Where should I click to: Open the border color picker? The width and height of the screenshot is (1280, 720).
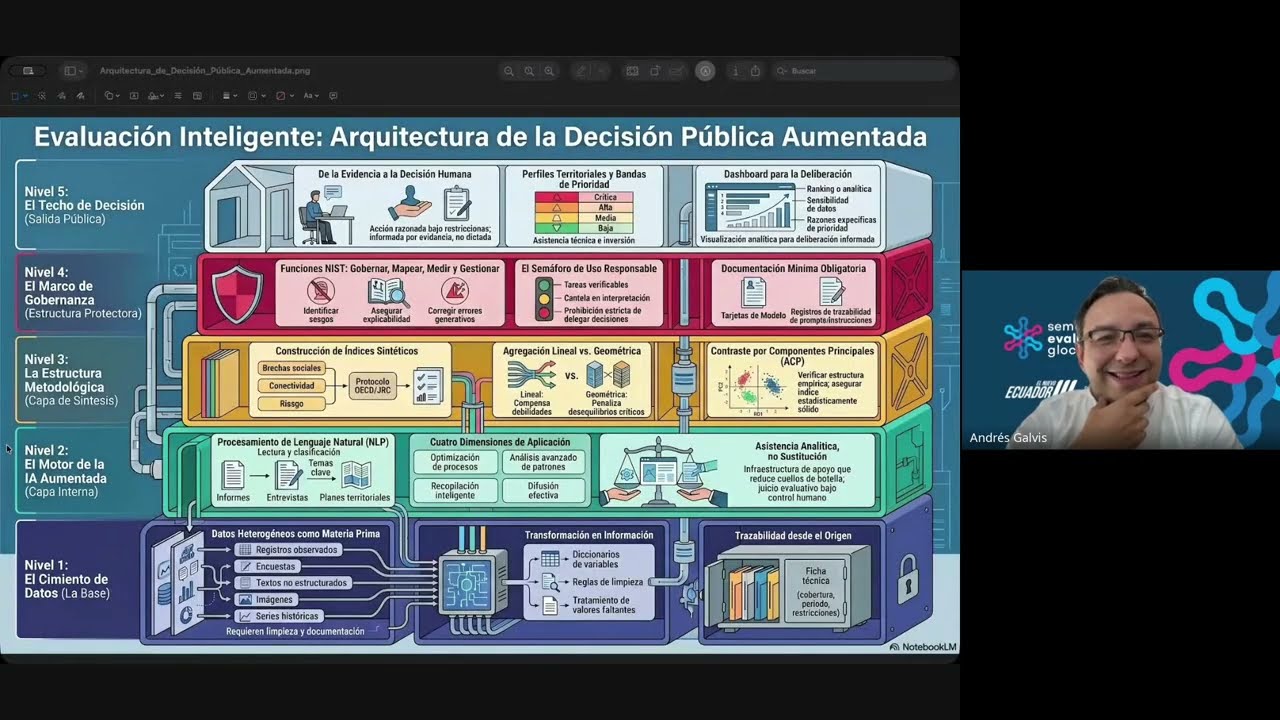click(x=256, y=96)
